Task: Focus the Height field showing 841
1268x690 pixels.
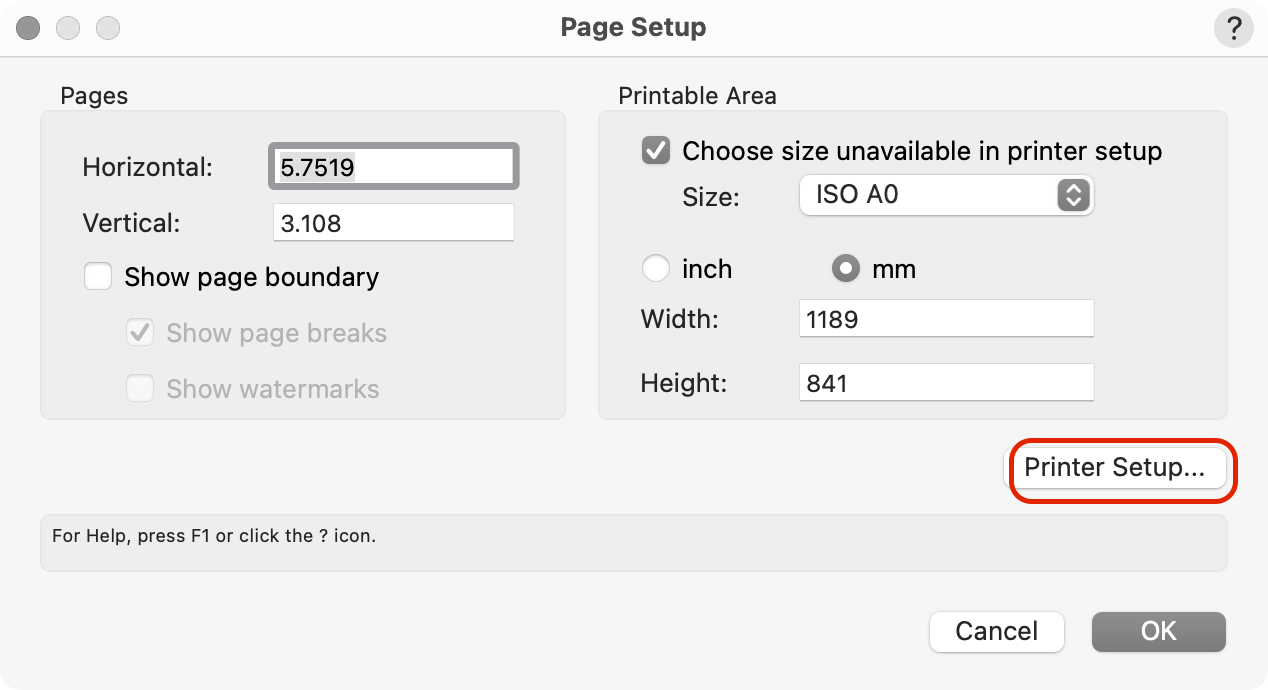Action: [x=947, y=382]
